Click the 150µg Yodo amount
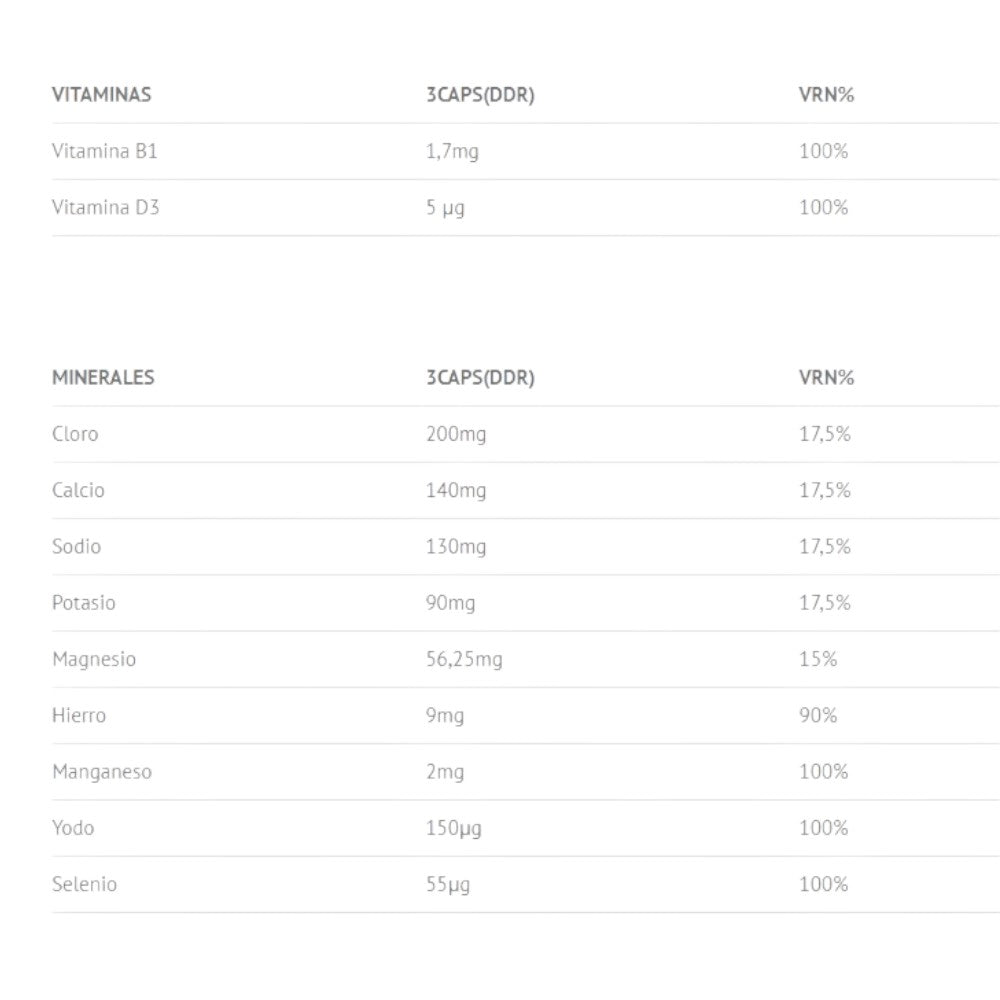This screenshot has height=1000, width=1000. [x=453, y=828]
